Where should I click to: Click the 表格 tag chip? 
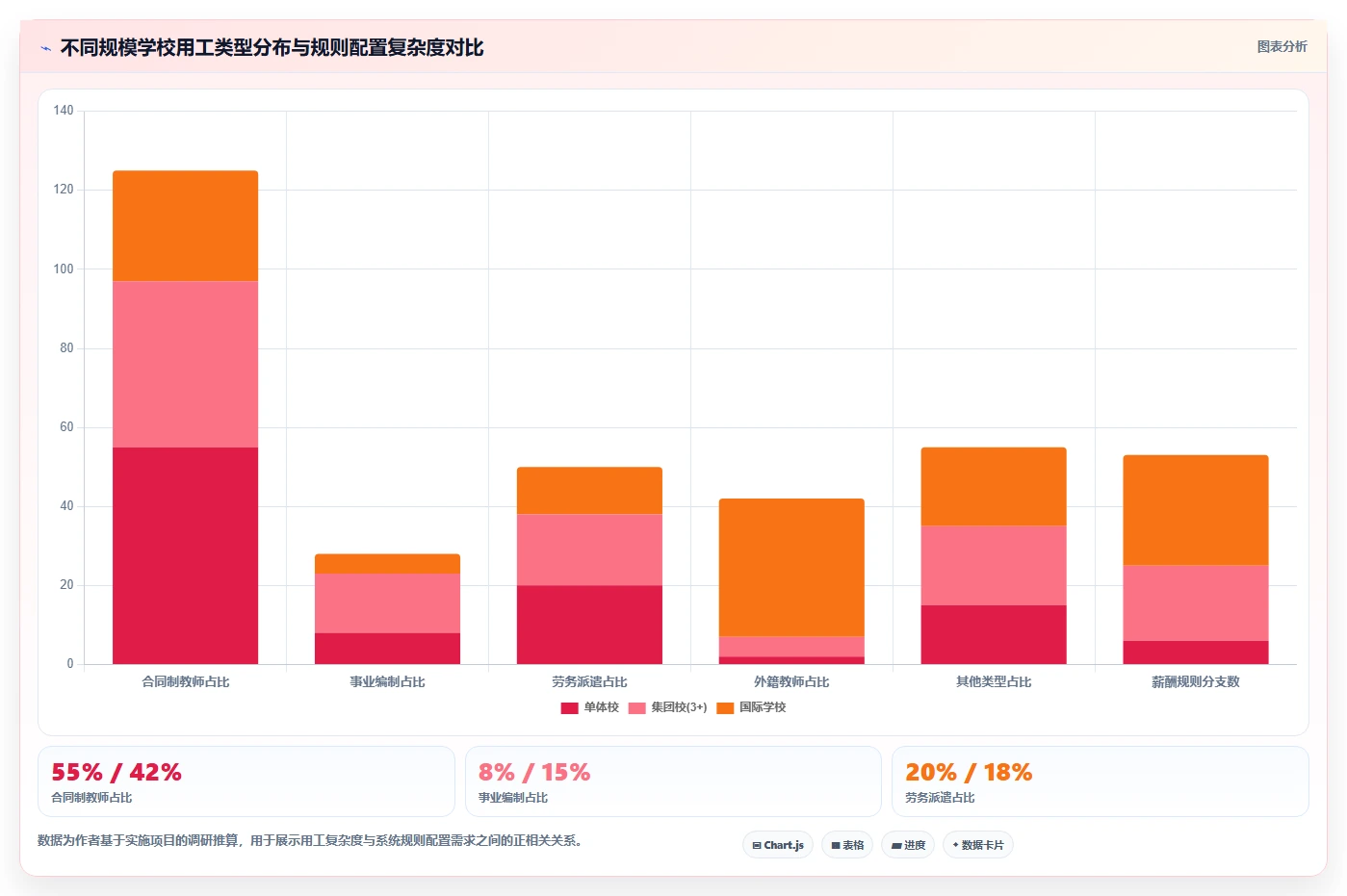pyautogui.click(x=847, y=845)
